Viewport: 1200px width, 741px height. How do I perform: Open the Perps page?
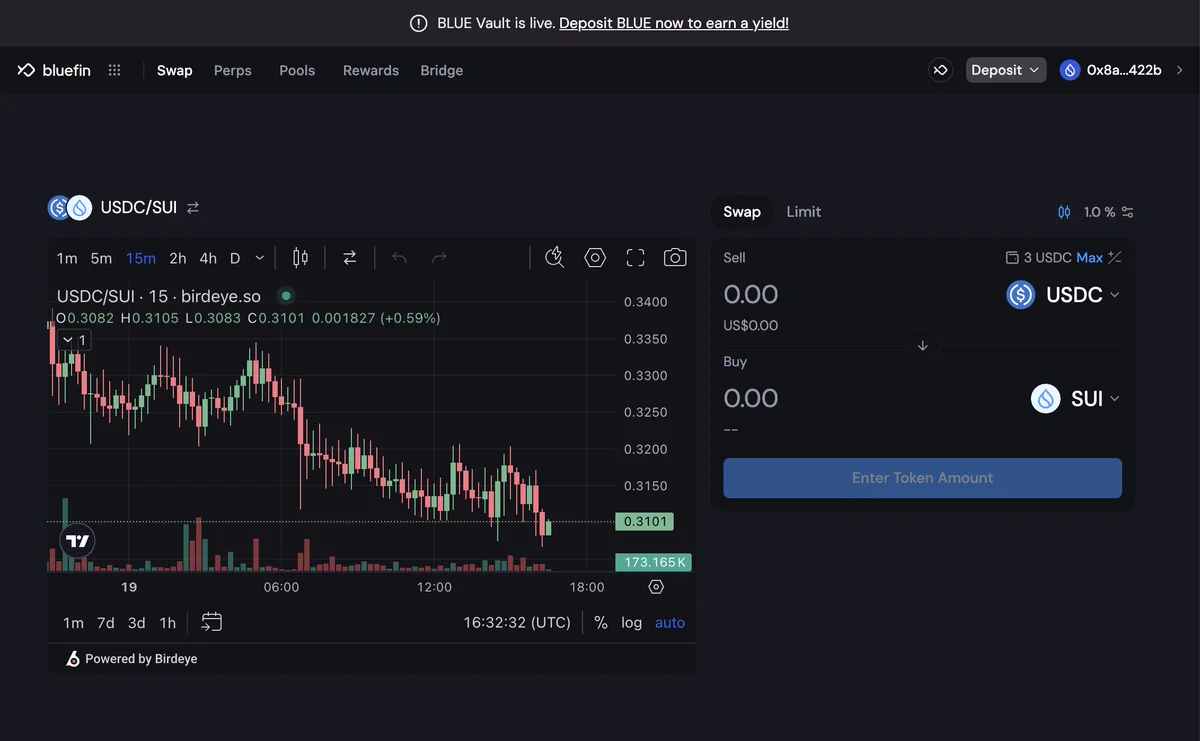233,70
